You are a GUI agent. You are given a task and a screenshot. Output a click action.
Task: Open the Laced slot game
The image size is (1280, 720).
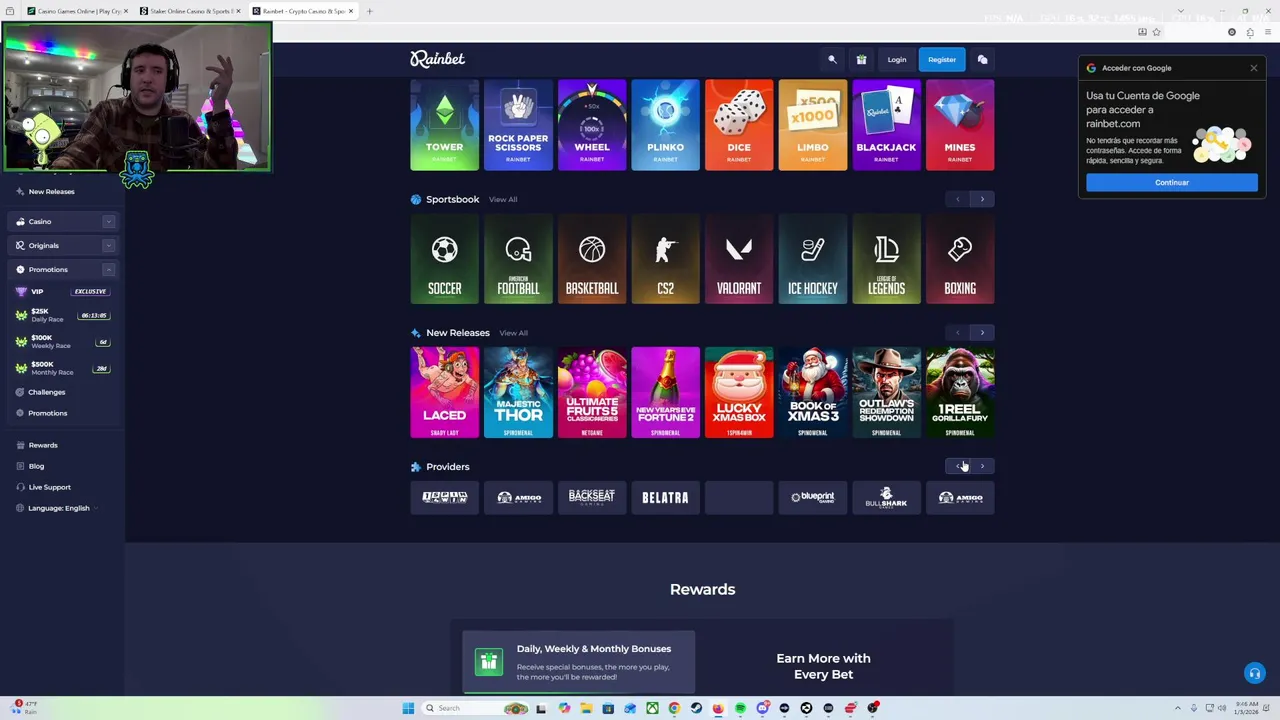click(444, 392)
